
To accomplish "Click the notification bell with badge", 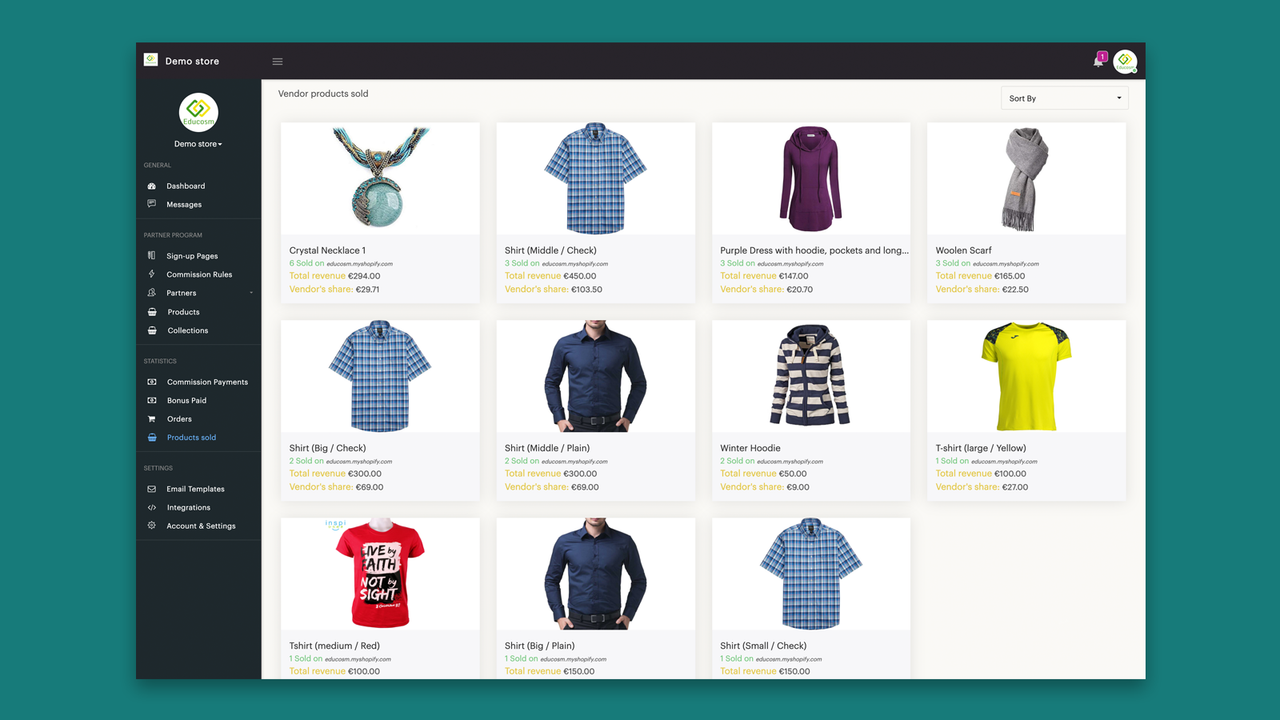I will pyautogui.click(x=1098, y=60).
